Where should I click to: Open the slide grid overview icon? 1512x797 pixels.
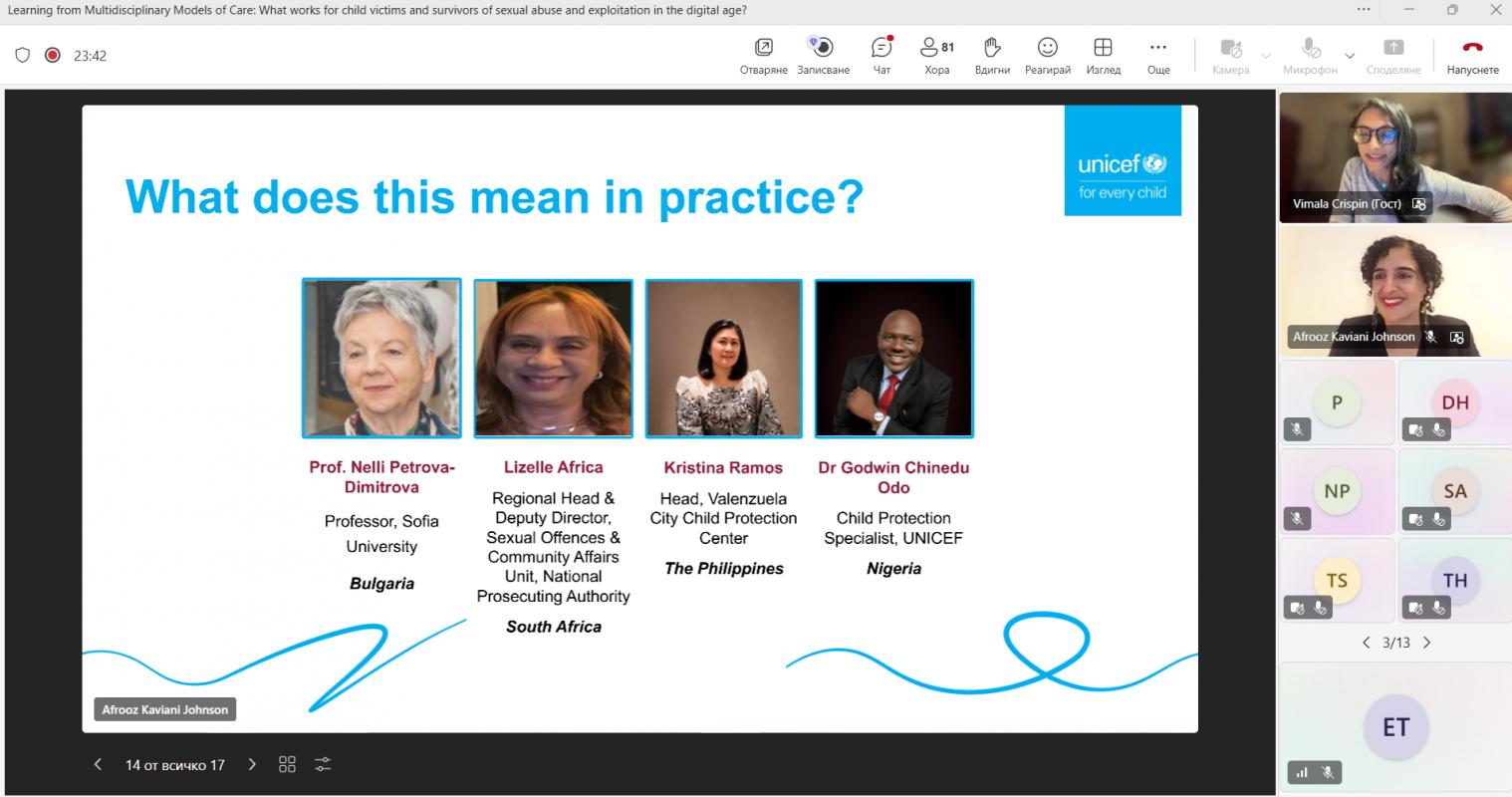[x=287, y=765]
